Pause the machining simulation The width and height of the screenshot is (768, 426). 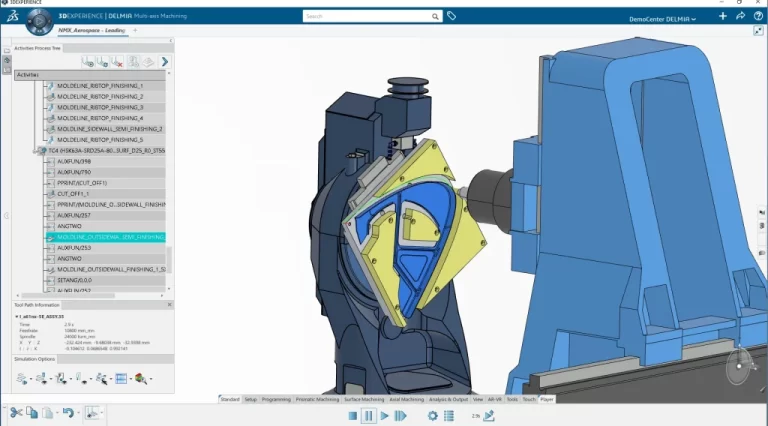click(x=368, y=415)
